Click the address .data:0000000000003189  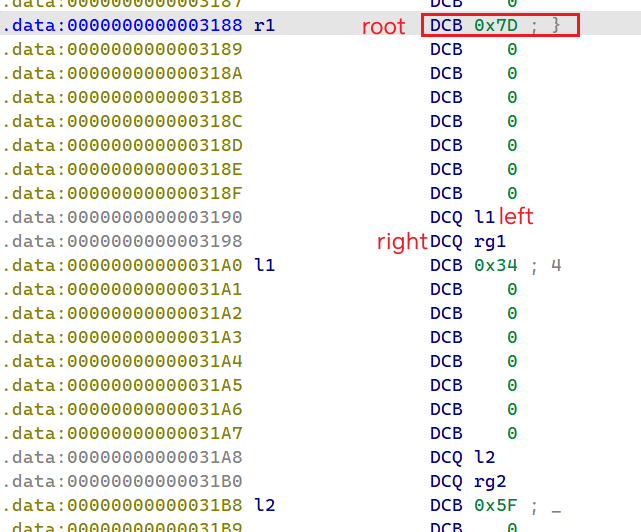pyautogui.click(x=121, y=49)
